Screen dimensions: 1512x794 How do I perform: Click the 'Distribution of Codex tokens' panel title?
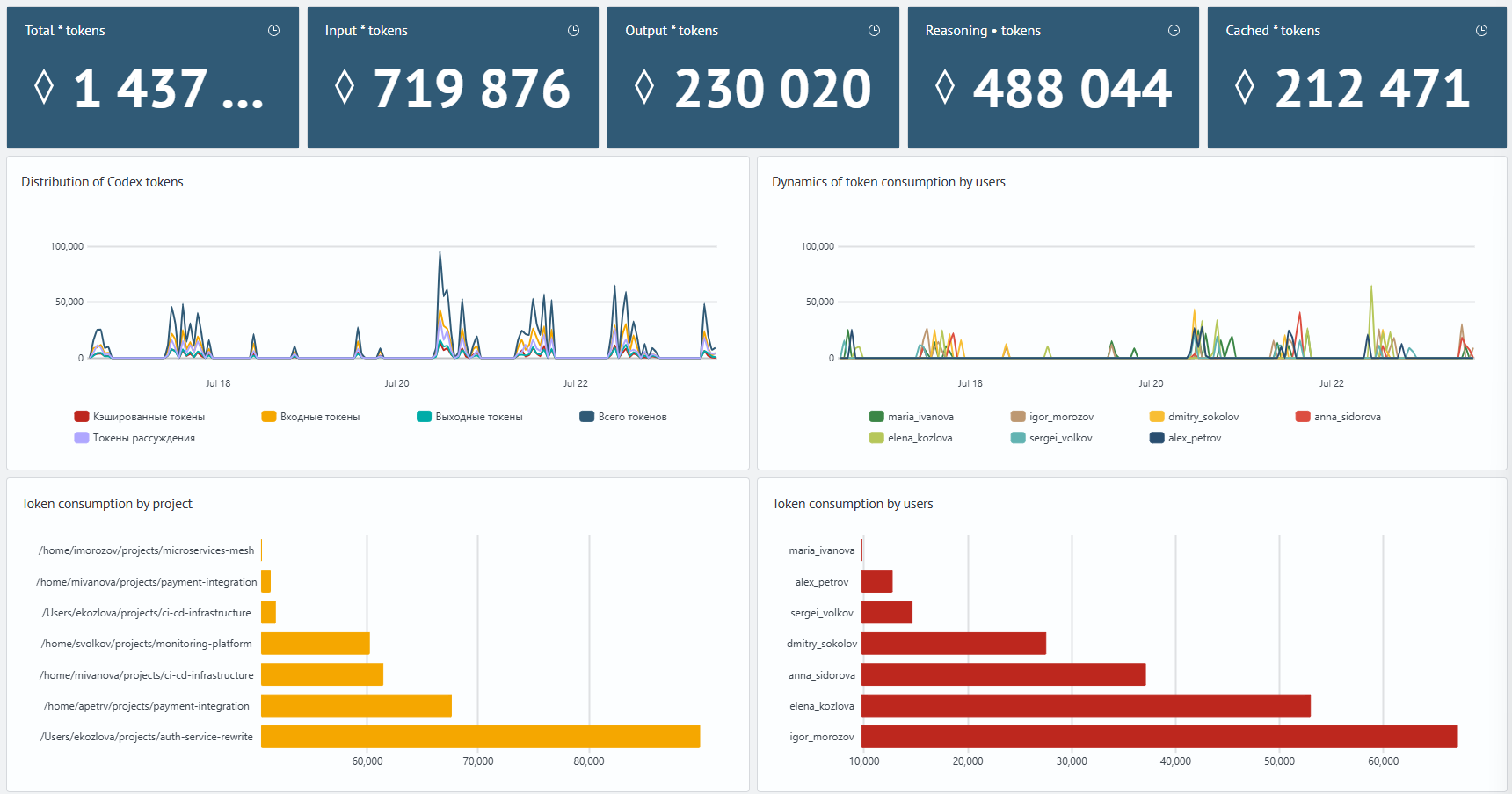pyautogui.click(x=102, y=182)
